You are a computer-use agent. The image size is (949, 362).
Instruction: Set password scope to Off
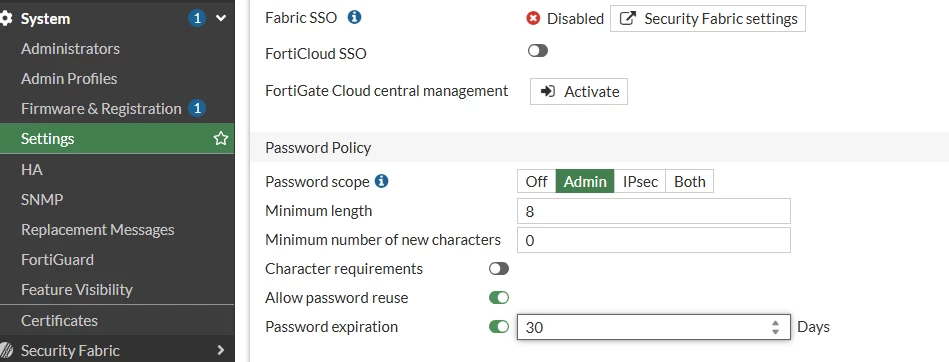point(536,182)
